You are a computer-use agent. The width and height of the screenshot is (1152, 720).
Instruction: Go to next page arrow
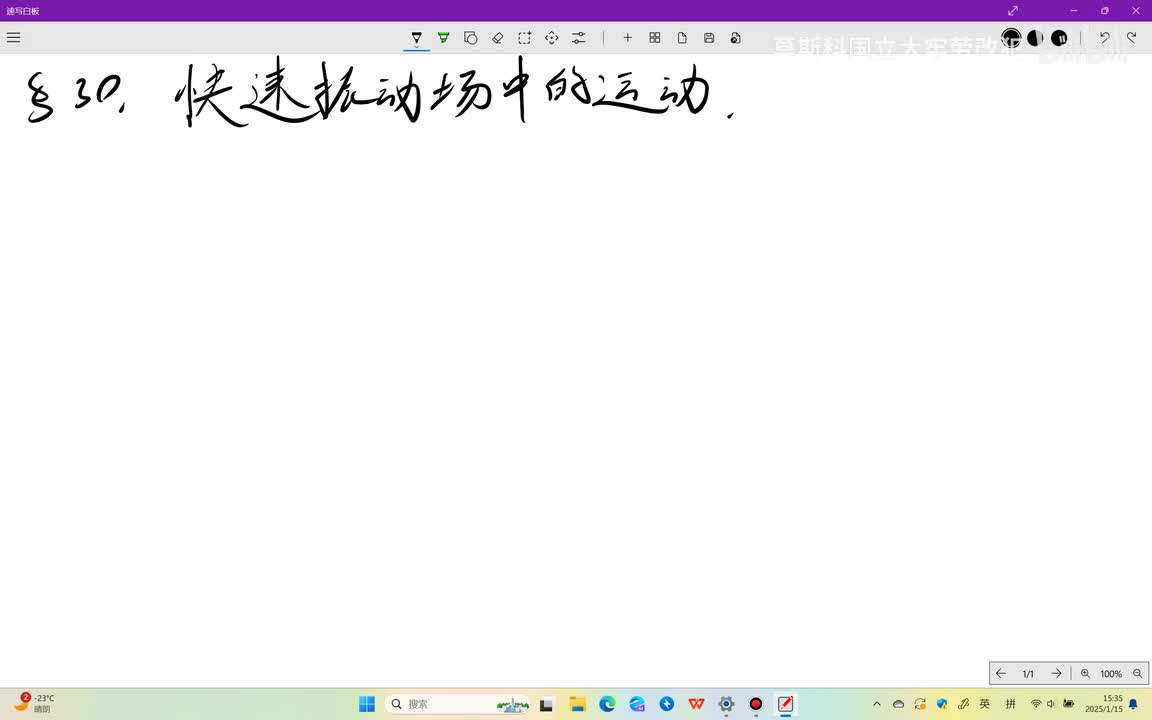coord(1056,673)
